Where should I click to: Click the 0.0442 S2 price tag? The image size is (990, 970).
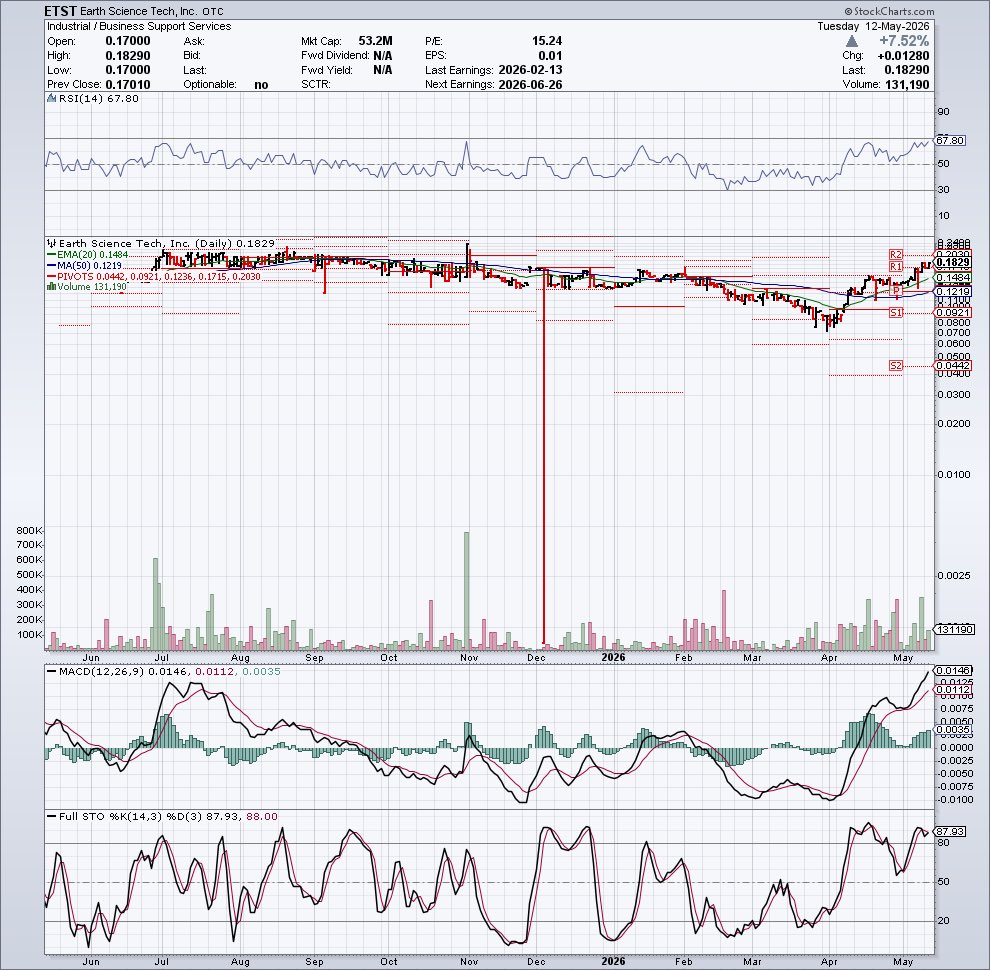click(x=953, y=366)
